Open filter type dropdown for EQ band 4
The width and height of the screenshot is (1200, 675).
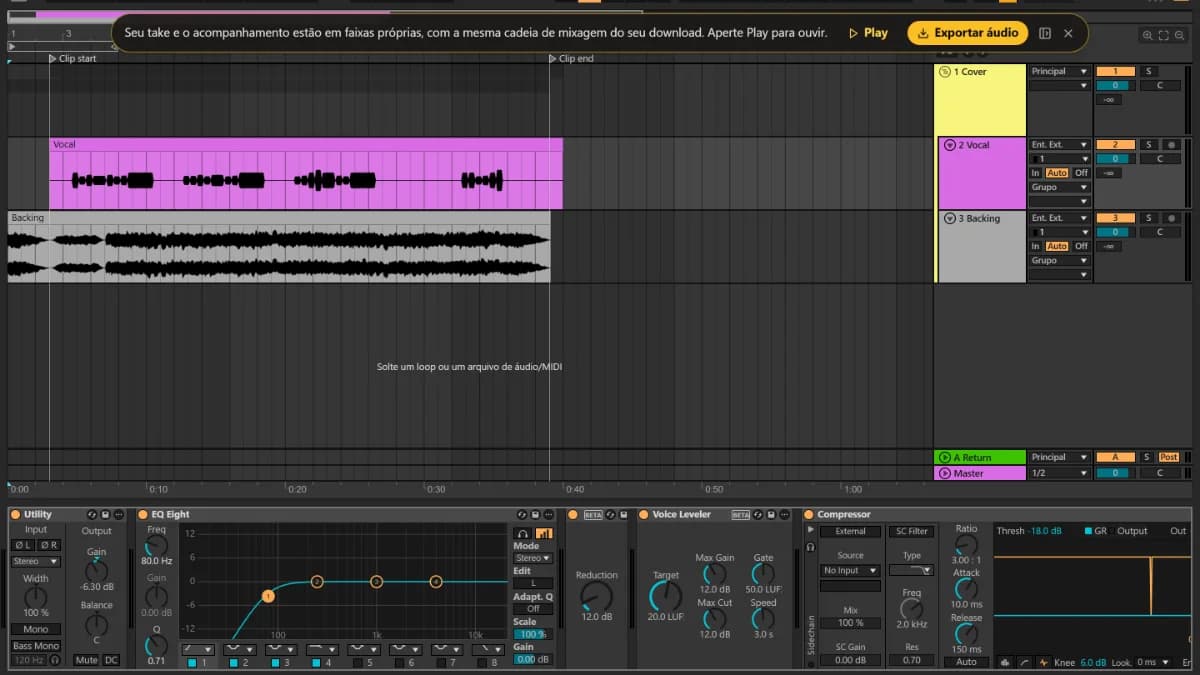323,650
